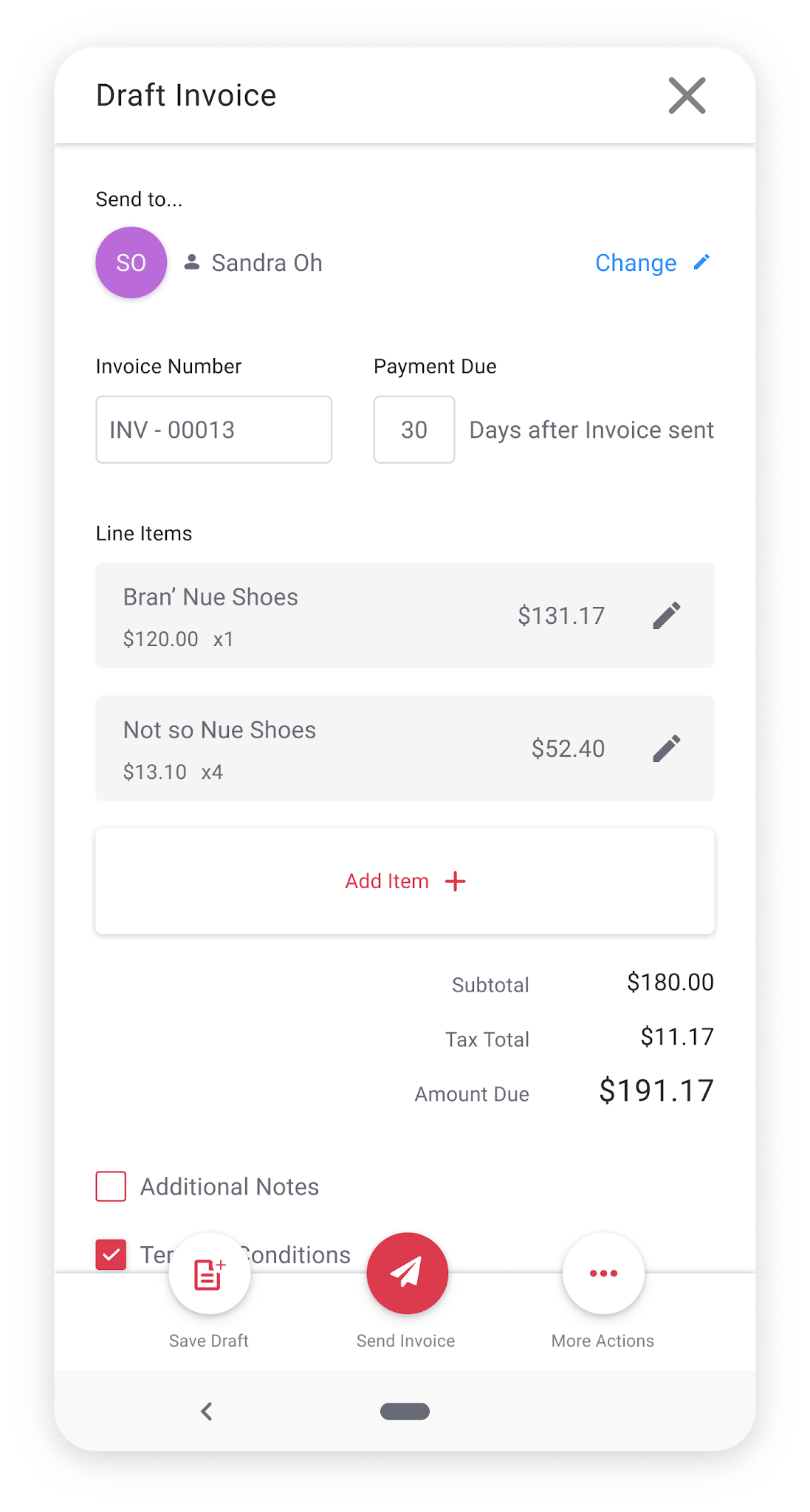
Task: Click the plus icon beside Add Item
Action: click(456, 881)
